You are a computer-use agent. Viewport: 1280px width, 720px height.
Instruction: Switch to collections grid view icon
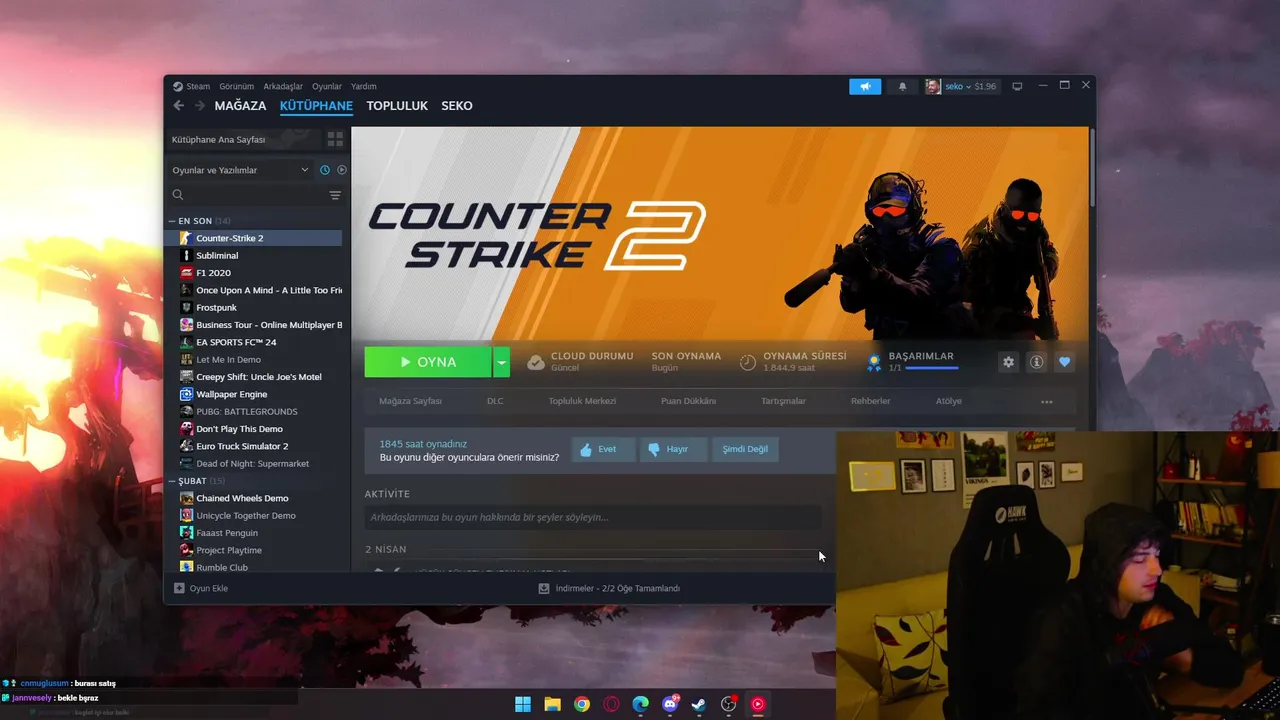pyautogui.click(x=335, y=139)
